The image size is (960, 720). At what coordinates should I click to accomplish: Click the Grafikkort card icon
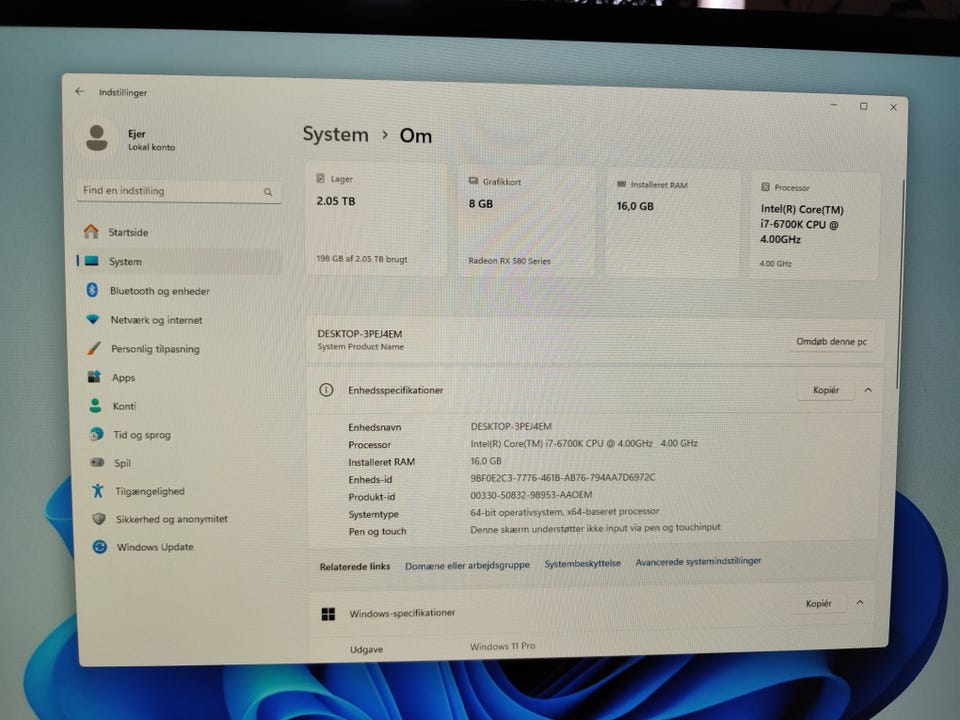(x=473, y=181)
